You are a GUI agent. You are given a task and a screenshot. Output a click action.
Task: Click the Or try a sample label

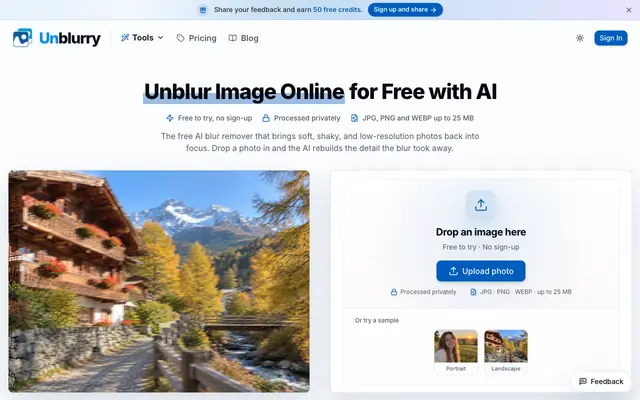377,320
